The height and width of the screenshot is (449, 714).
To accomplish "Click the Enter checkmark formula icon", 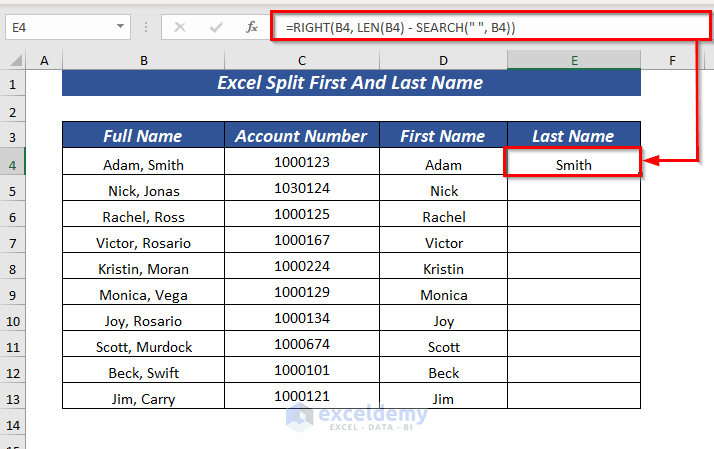I will tap(215, 28).
